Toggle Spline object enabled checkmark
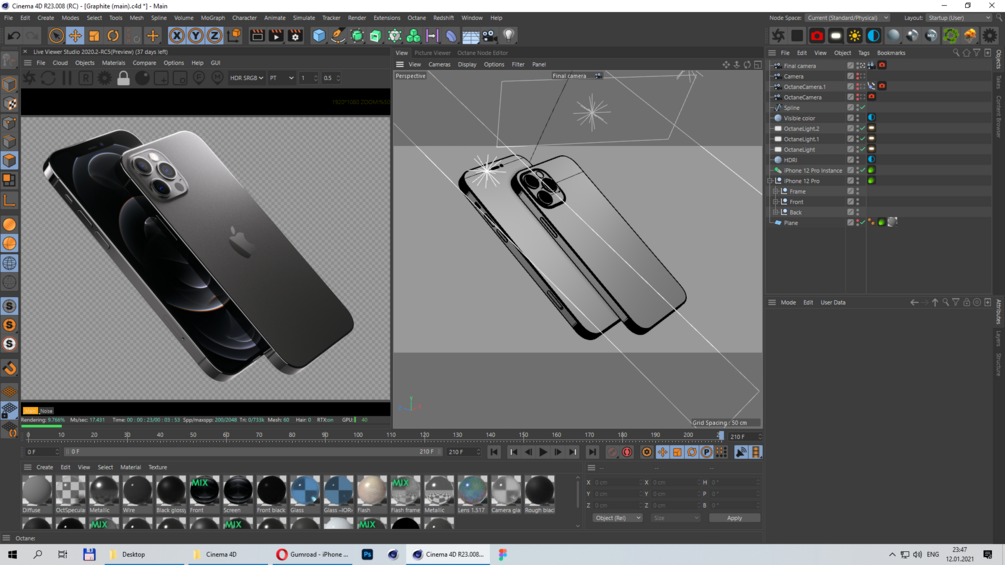1005x565 pixels. tap(863, 108)
